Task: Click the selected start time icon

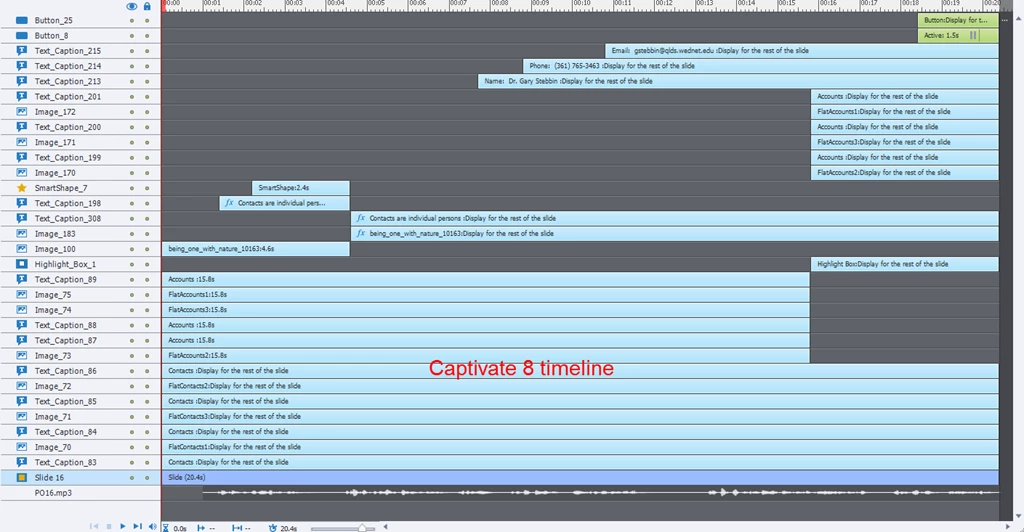Action: tap(200, 527)
